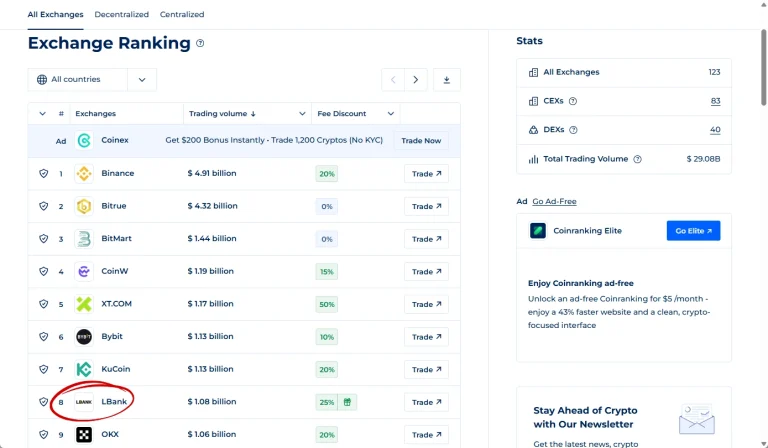The width and height of the screenshot is (768, 448).
Task: Click the verified shield icon for XT.COM
Action: 44,304
